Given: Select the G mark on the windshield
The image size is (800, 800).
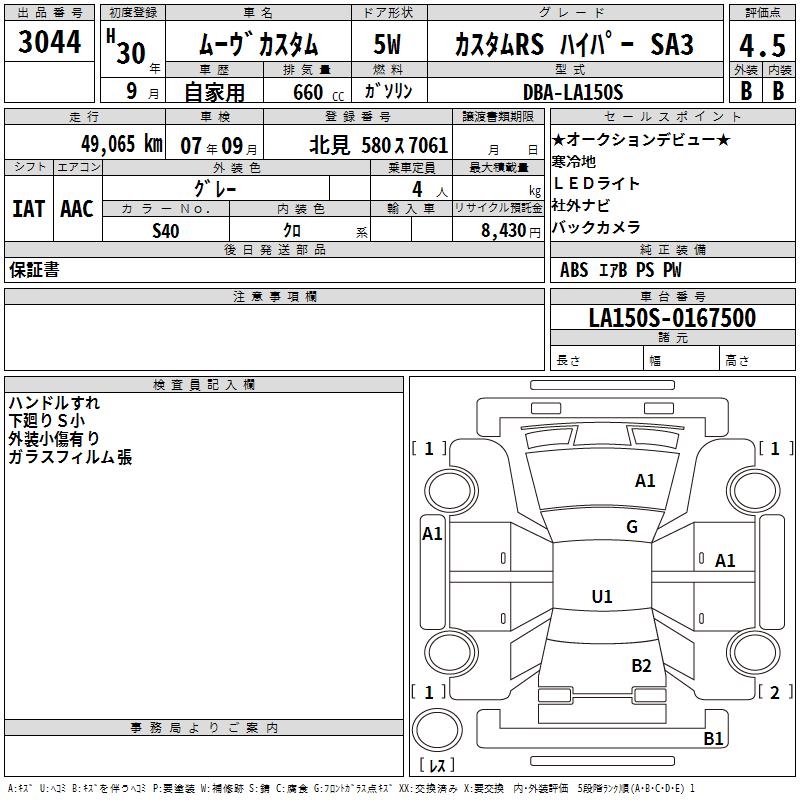Looking at the screenshot, I should (x=631, y=527).
